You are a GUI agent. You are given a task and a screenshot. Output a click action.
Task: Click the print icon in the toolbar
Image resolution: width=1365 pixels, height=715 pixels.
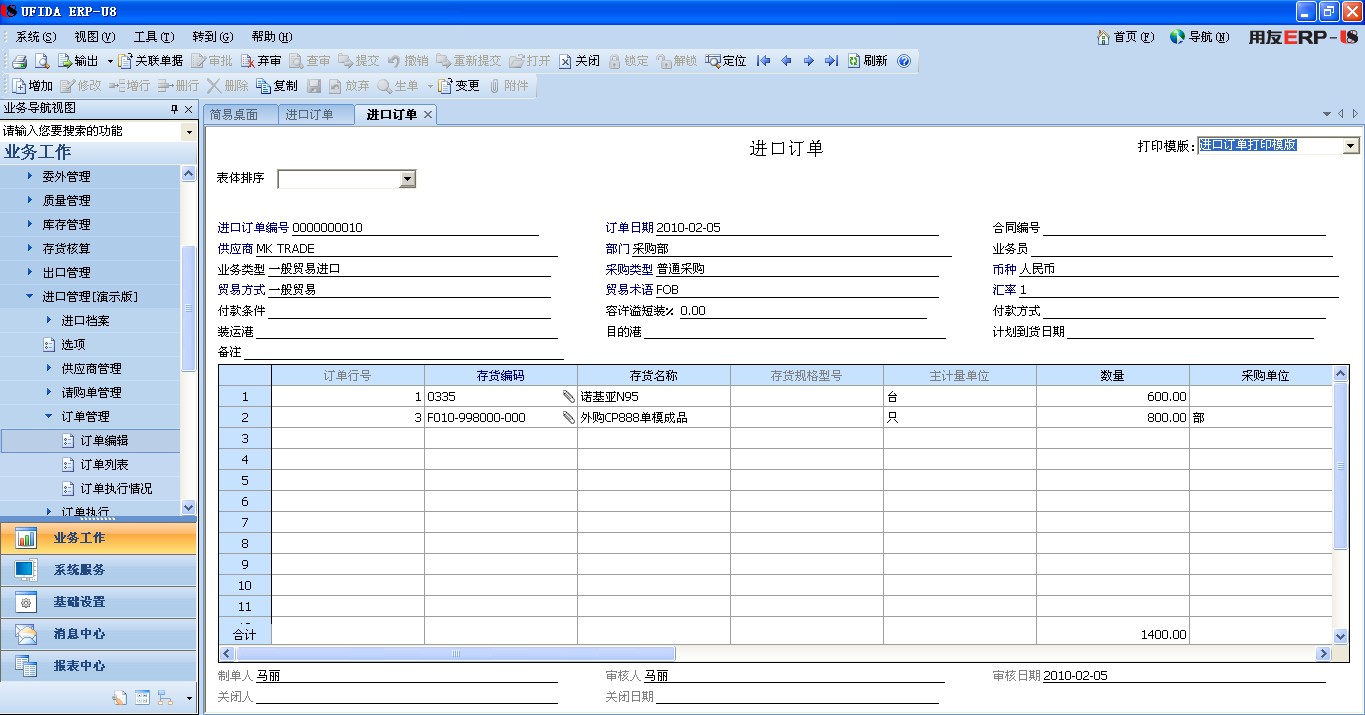[x=19, y=61]
